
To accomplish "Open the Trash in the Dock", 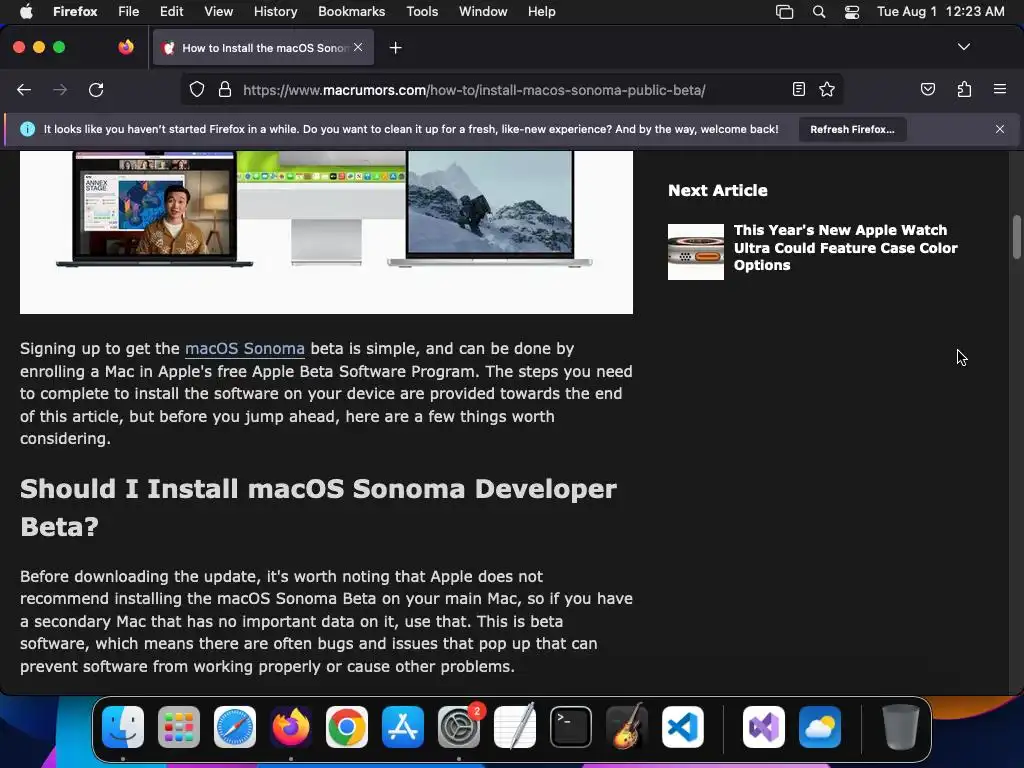I will point(901,727).
